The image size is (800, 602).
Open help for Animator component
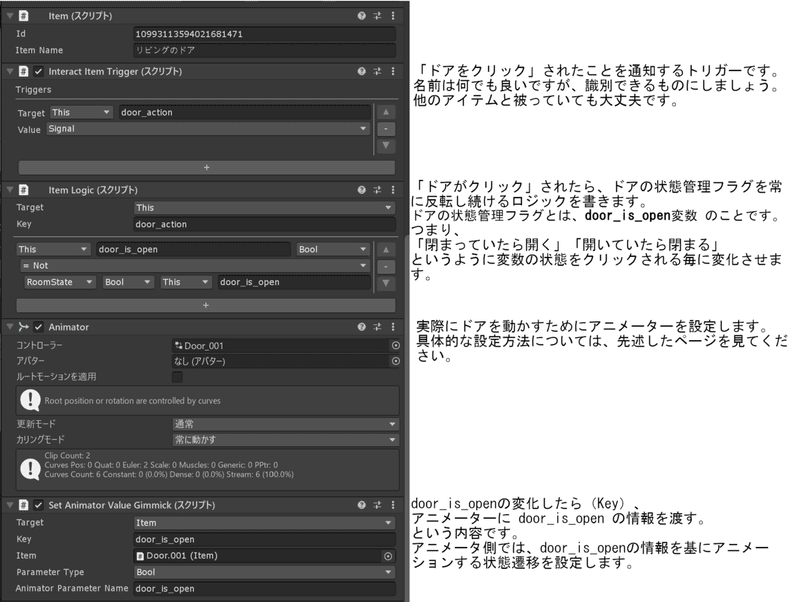[362, 327]
